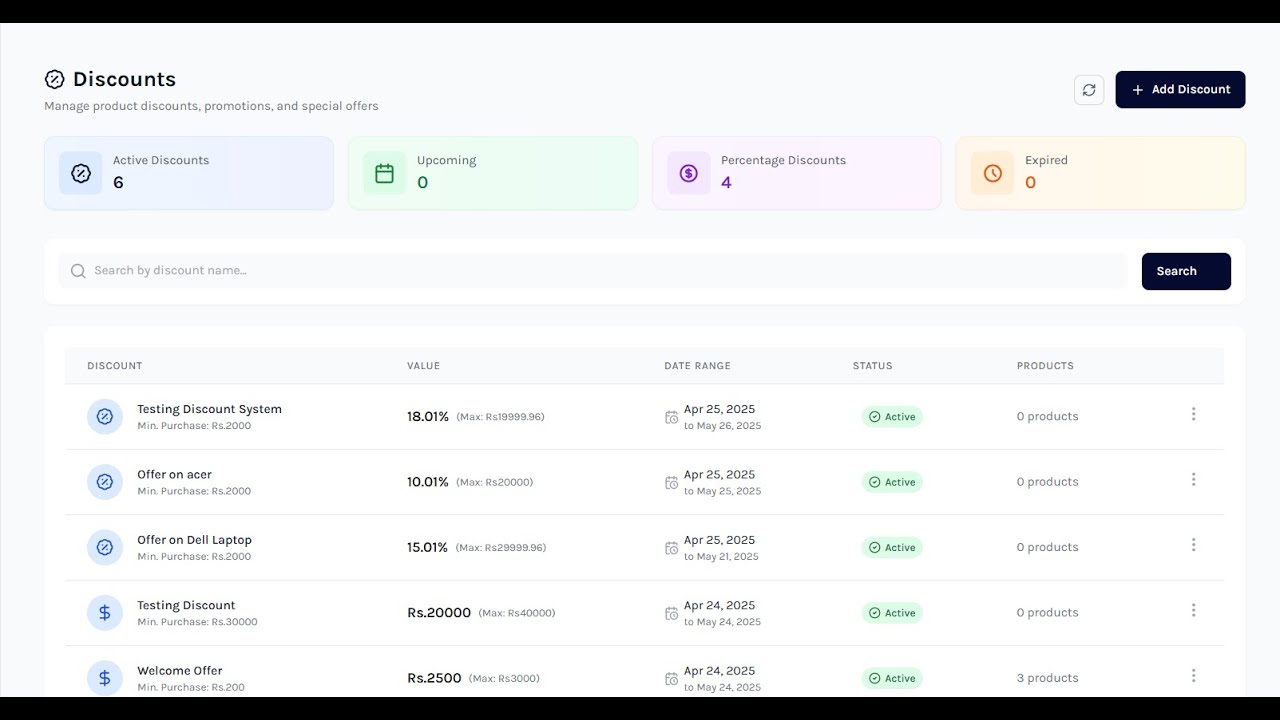Select the Expired summary card
This screenshot has width=1280, height=720.
tap(1101, 173)
